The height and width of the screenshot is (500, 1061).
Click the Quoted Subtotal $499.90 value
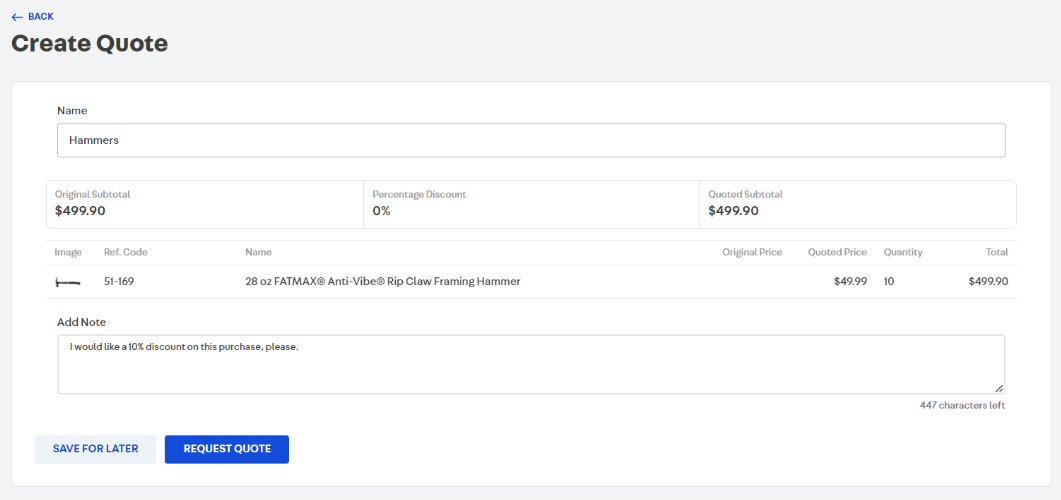pyautogui.click(x=733, y=211)
